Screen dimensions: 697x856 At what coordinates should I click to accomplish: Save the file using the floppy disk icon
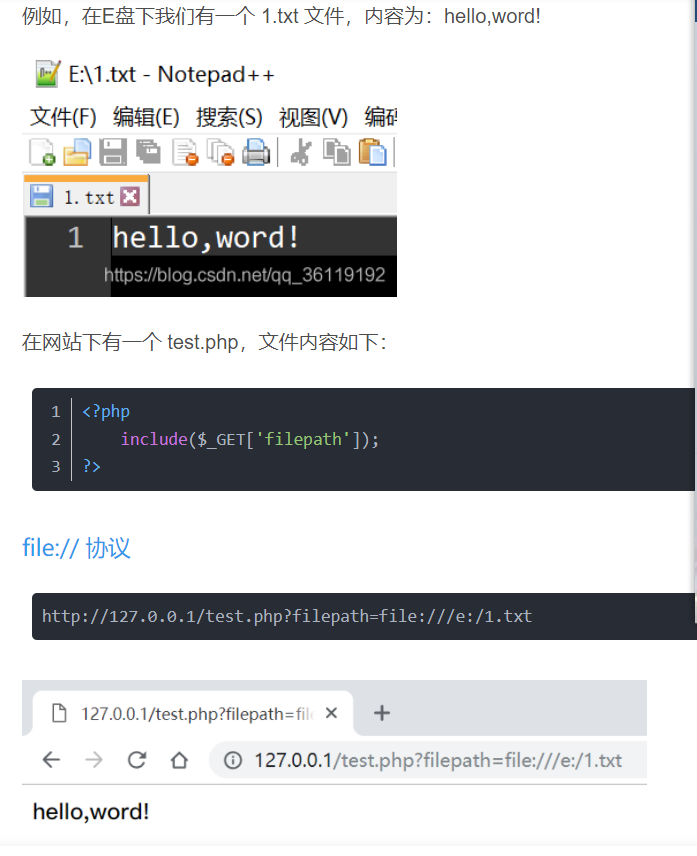113,152
